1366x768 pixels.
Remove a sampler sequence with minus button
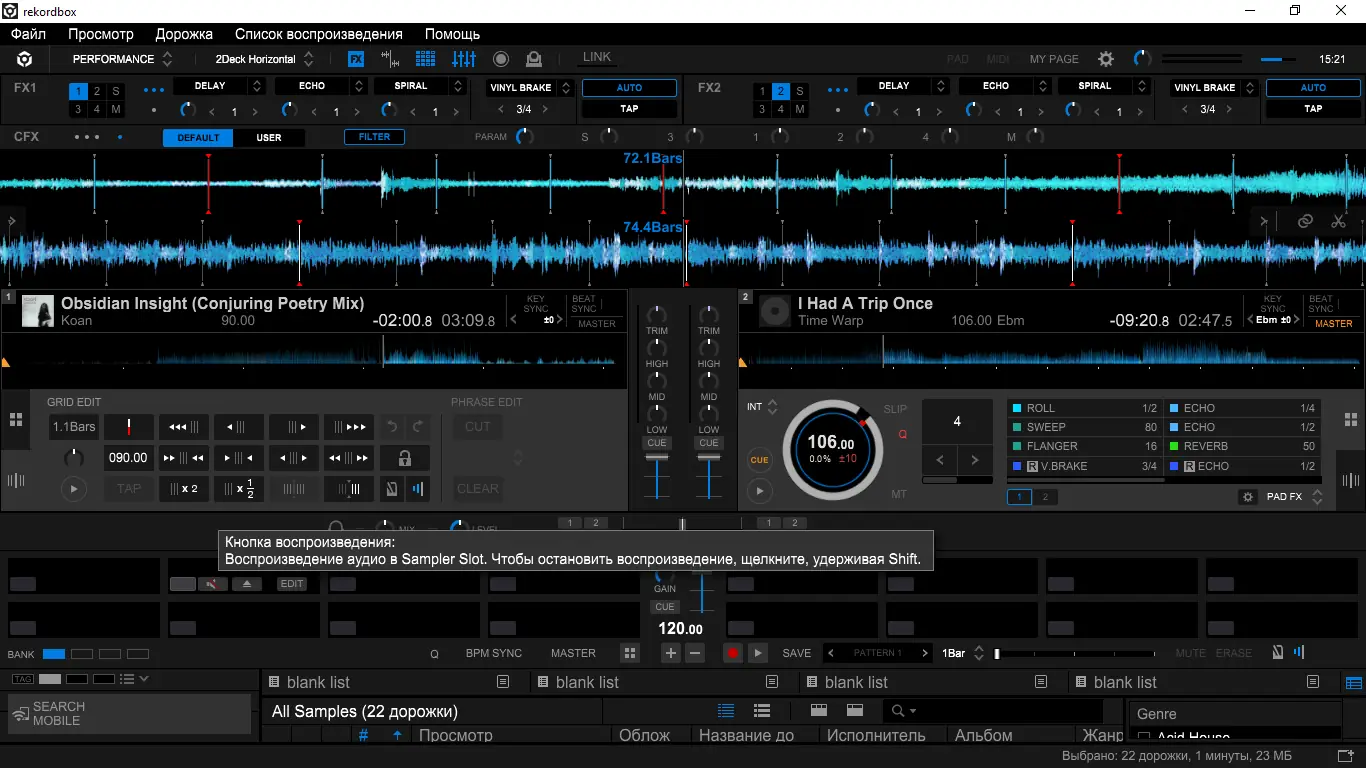point(695,653)
